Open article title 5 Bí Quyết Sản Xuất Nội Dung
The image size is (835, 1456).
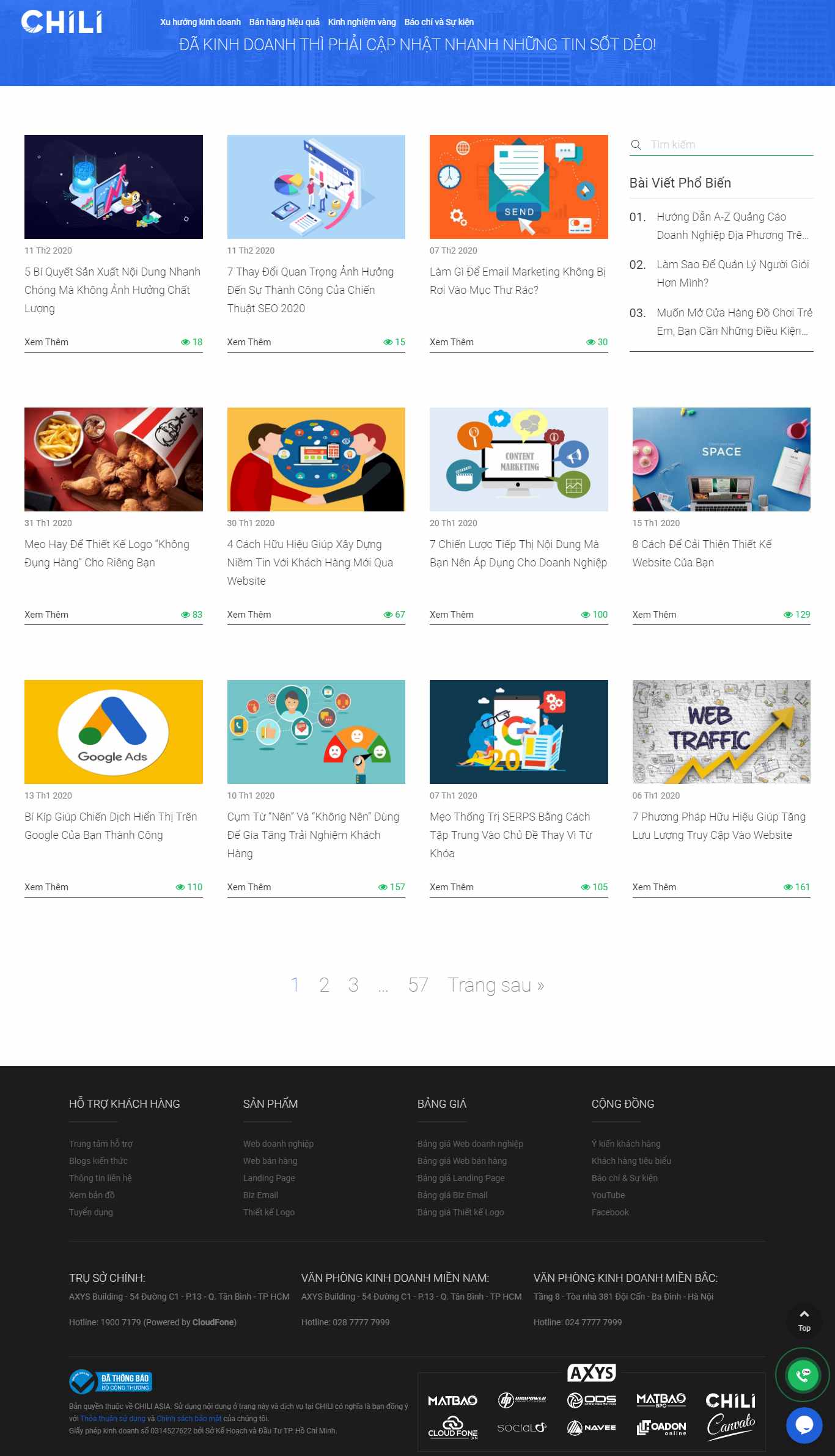click(x=112, y=290)
